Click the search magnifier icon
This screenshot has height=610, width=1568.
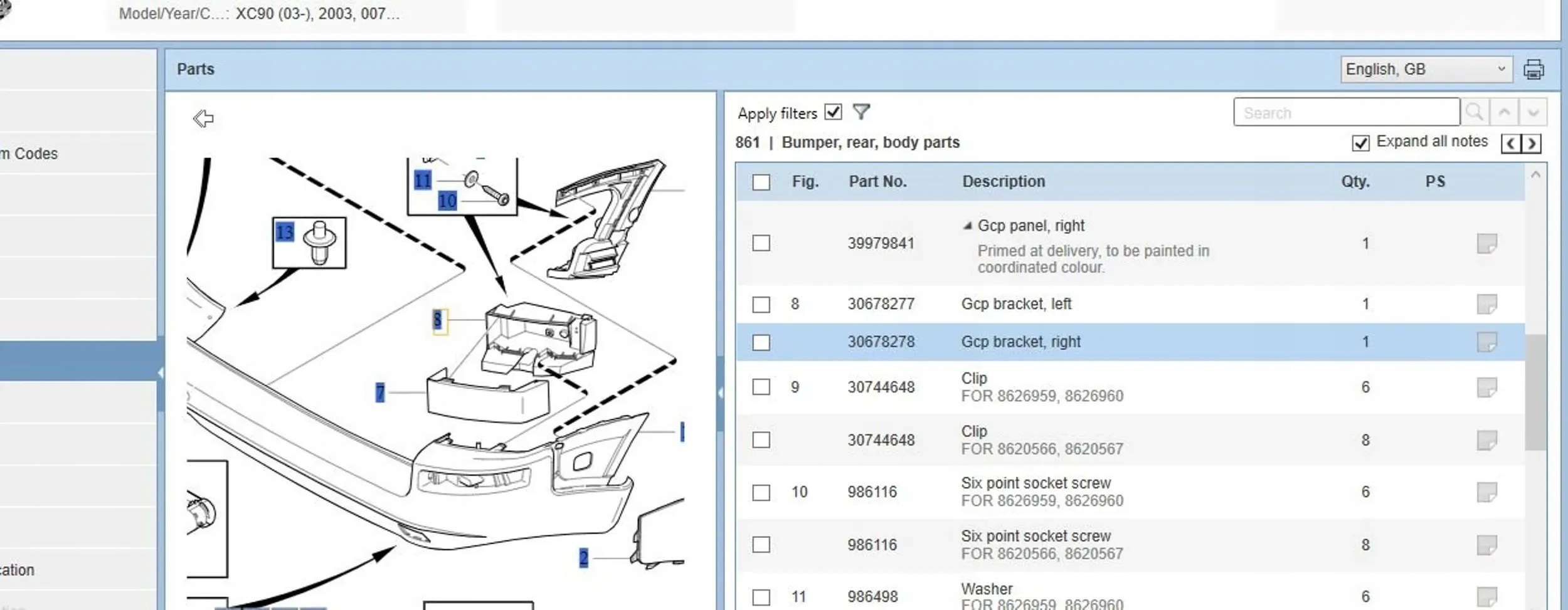click(x=1475, y=112)
